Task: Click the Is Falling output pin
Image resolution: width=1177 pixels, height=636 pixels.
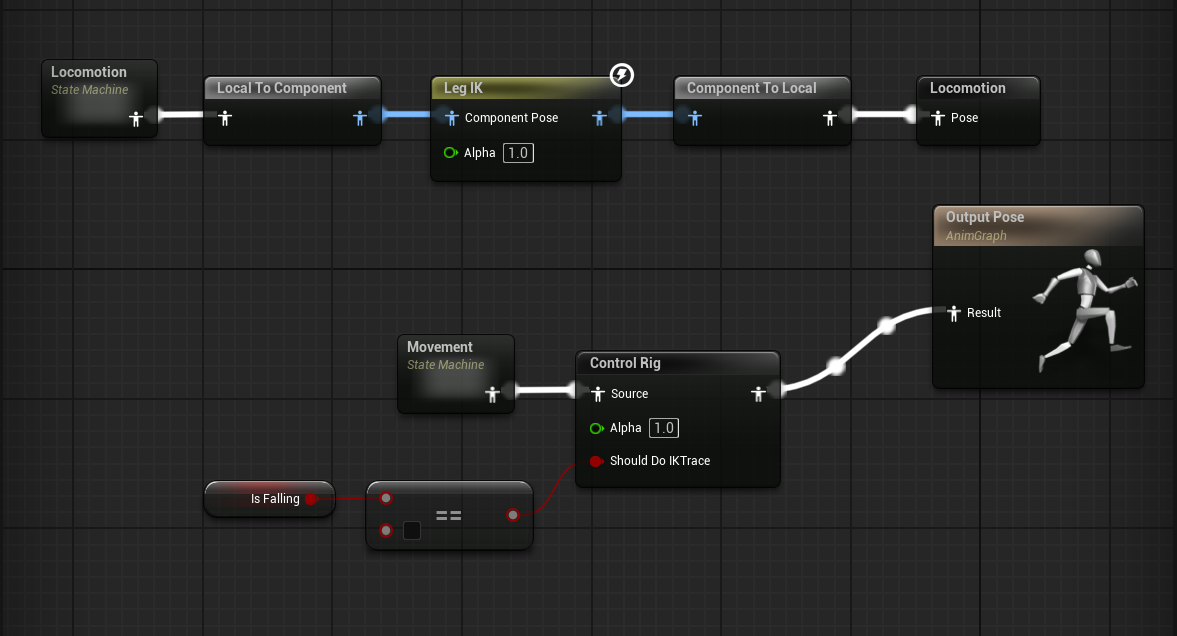Action: pos(312,499)
